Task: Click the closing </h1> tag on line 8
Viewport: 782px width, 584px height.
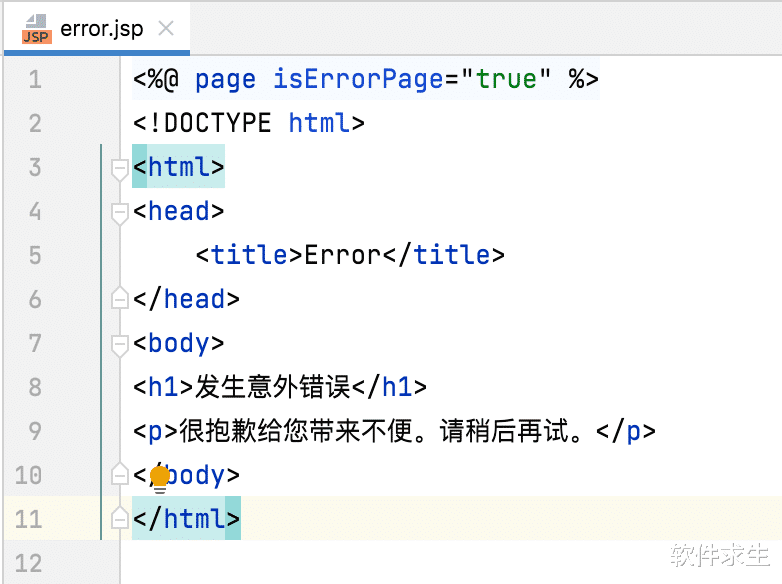Action: point(390,387)
